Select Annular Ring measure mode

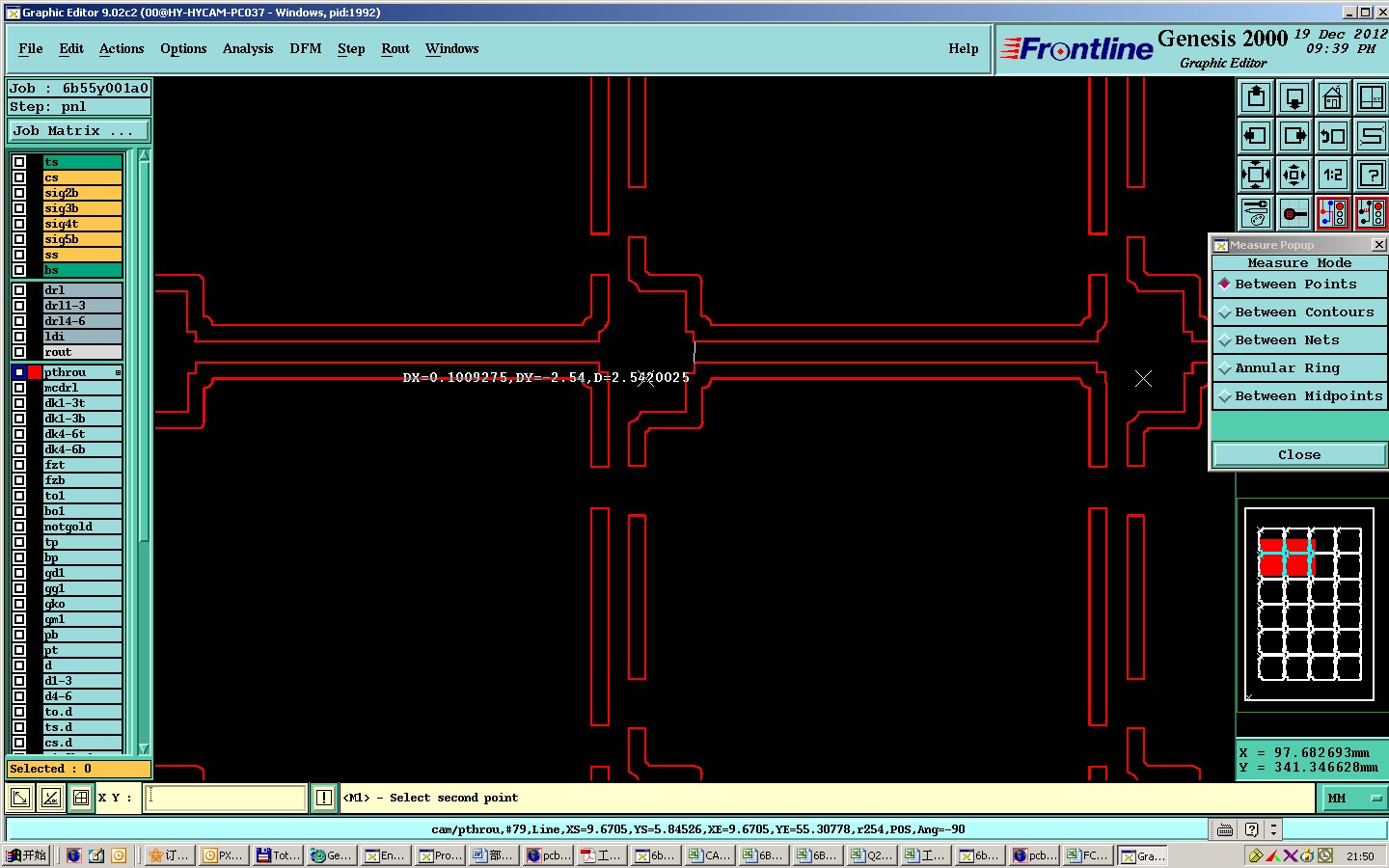[1299, 368]
